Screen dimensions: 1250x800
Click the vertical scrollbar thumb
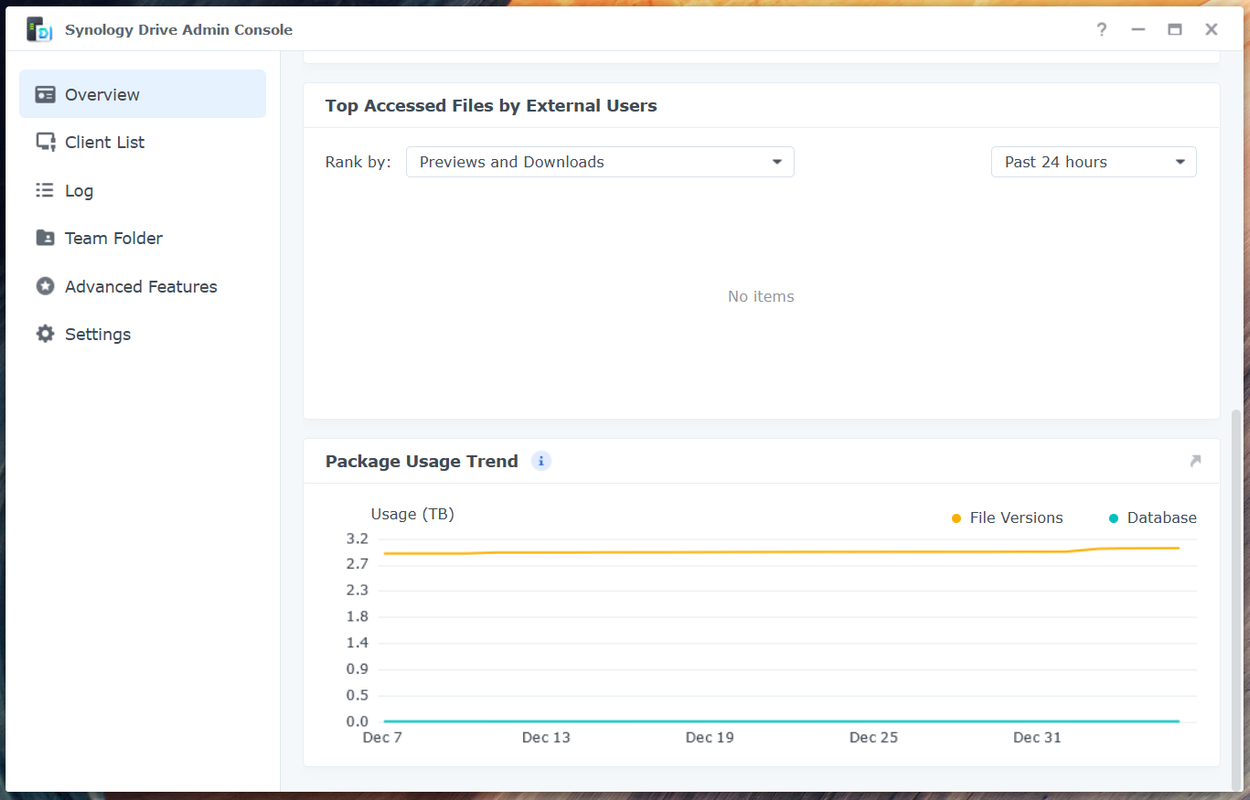1236,597
